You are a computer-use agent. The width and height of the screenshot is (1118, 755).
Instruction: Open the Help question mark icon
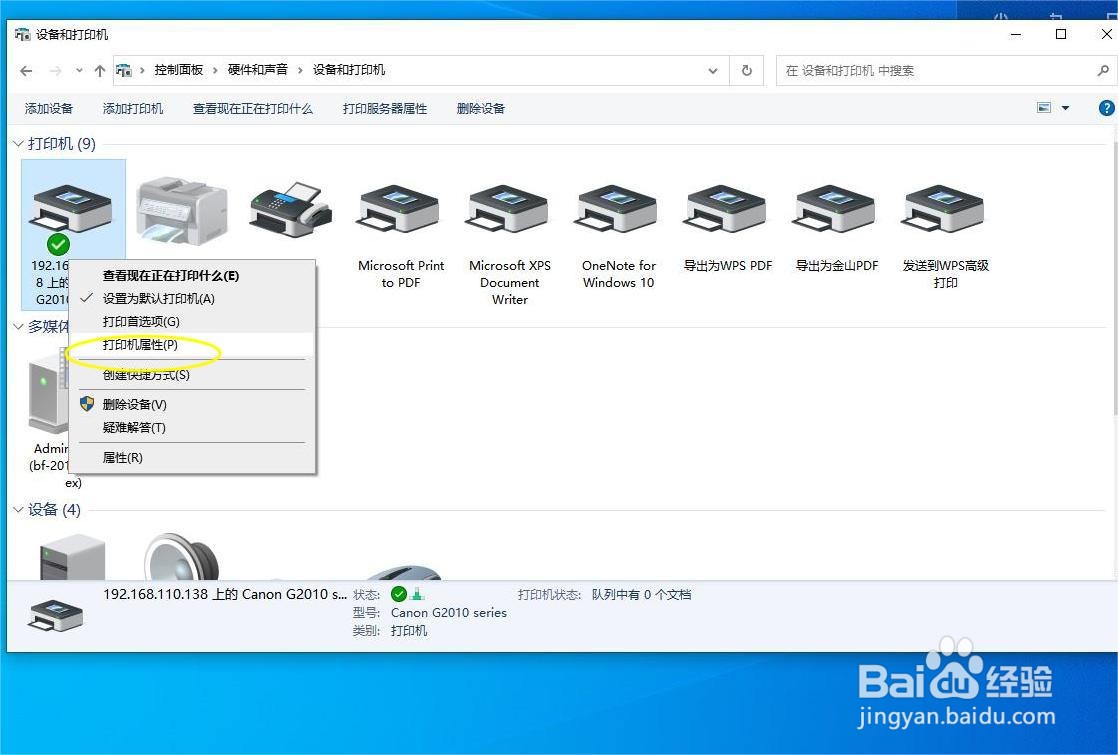point(1107,108)
